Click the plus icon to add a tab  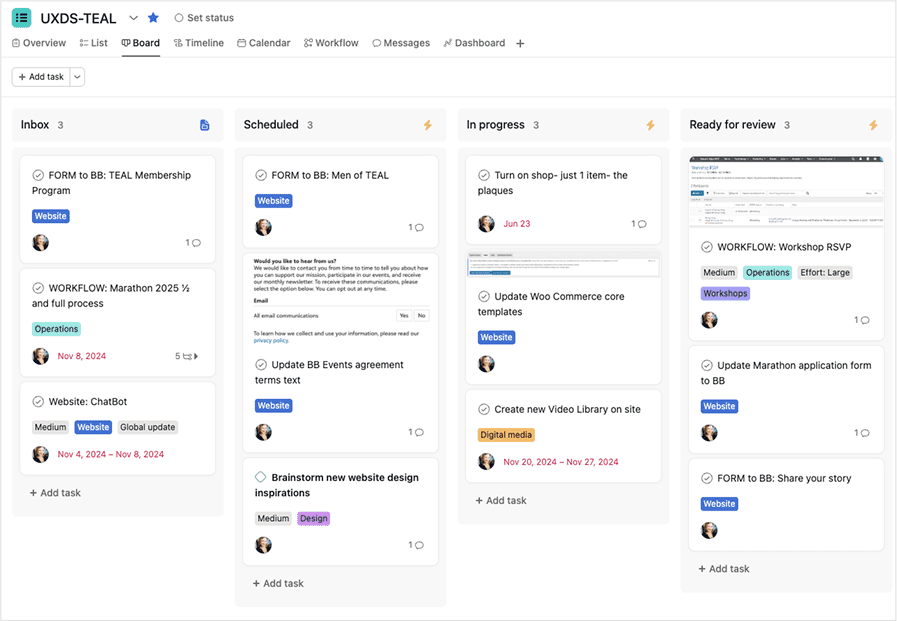520,44
